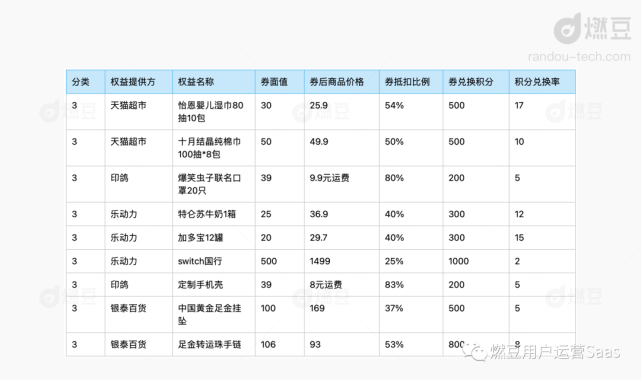Click the 权益提供方 column header
The image size is (641, 380).
pyautogui.click(x=139, y=82)
